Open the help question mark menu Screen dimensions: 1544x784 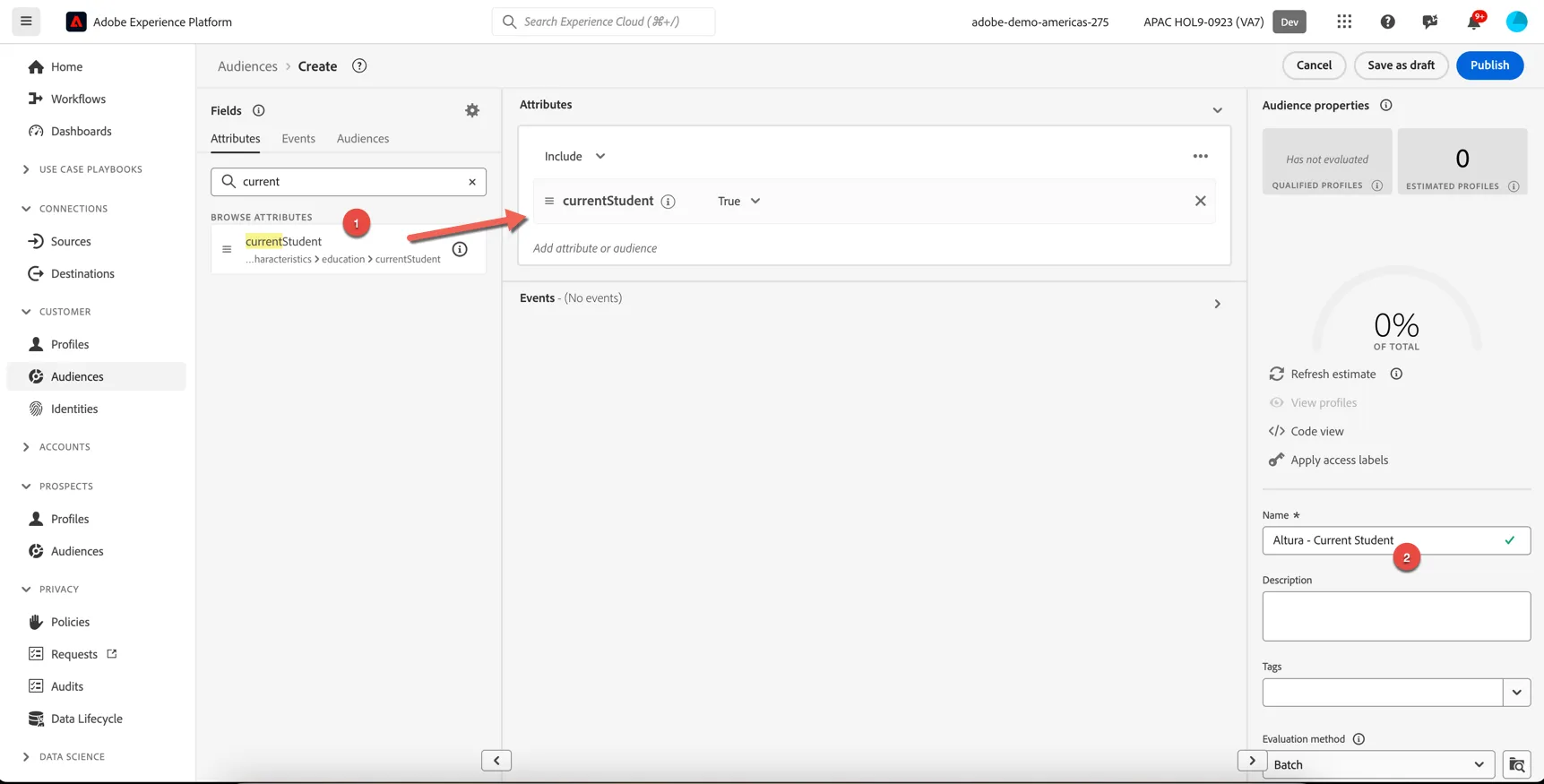pos(1387,22)
